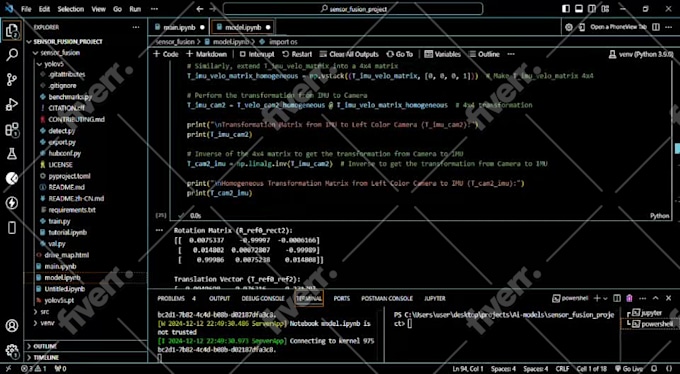Select venv Python kernel picker
Image resolution: width=680 pixels, height=374 pixels.
tap(640, 54)
